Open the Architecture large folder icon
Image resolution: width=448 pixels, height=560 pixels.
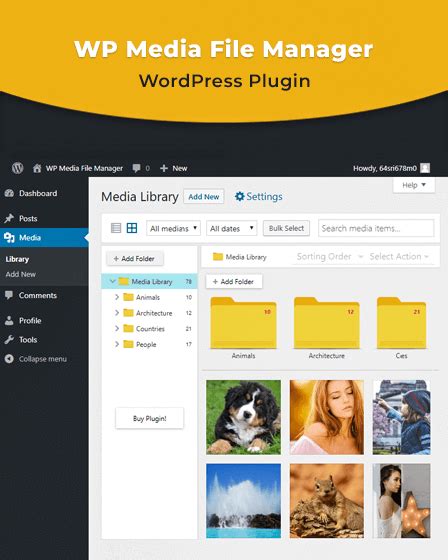click(327, 323)
